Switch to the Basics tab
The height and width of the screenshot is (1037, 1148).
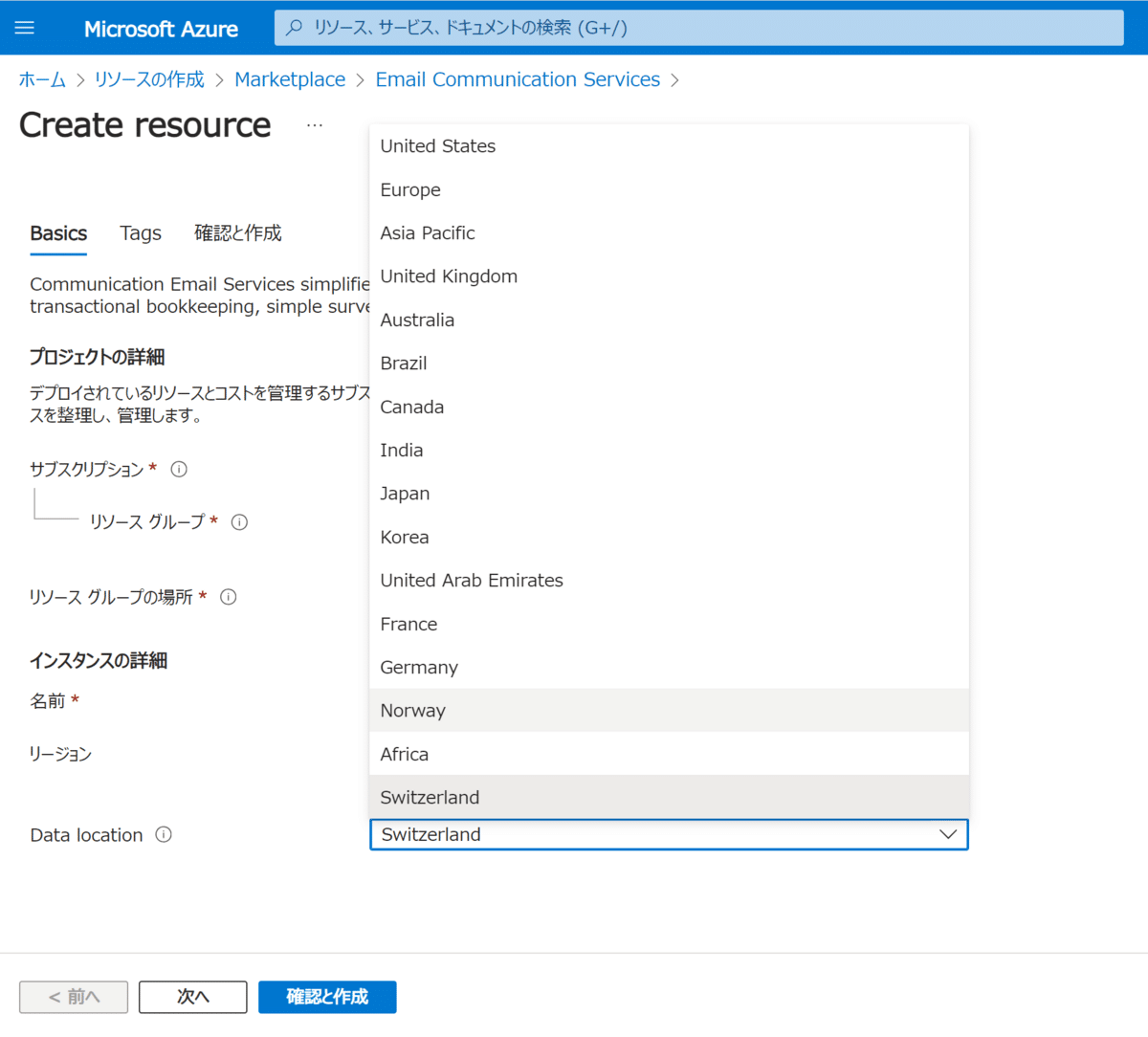[x=58, y=233]
